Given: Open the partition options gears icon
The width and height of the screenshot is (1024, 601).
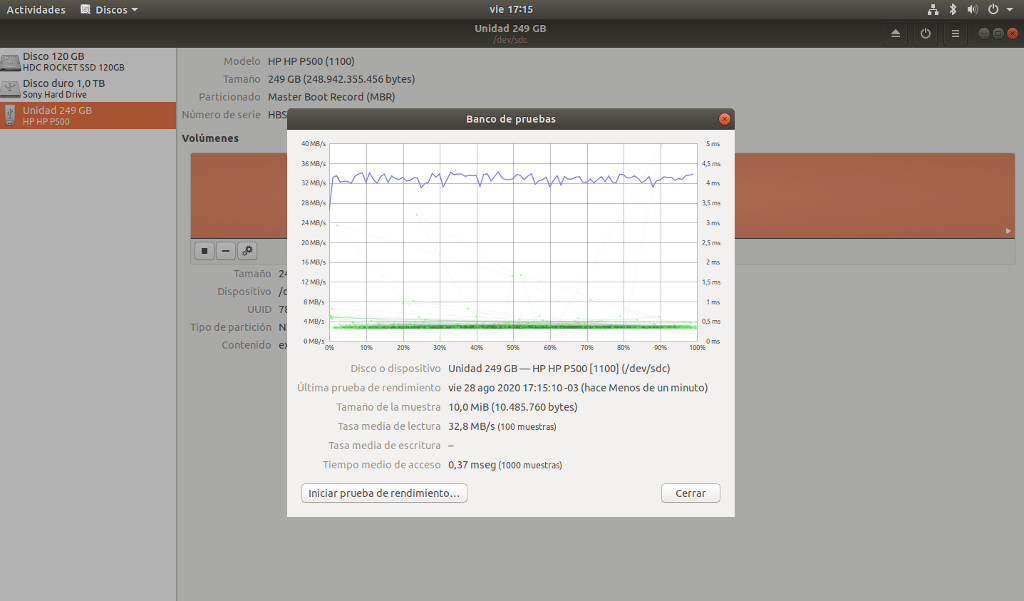Looking at the screenshot, I should [x=247, y=250].
